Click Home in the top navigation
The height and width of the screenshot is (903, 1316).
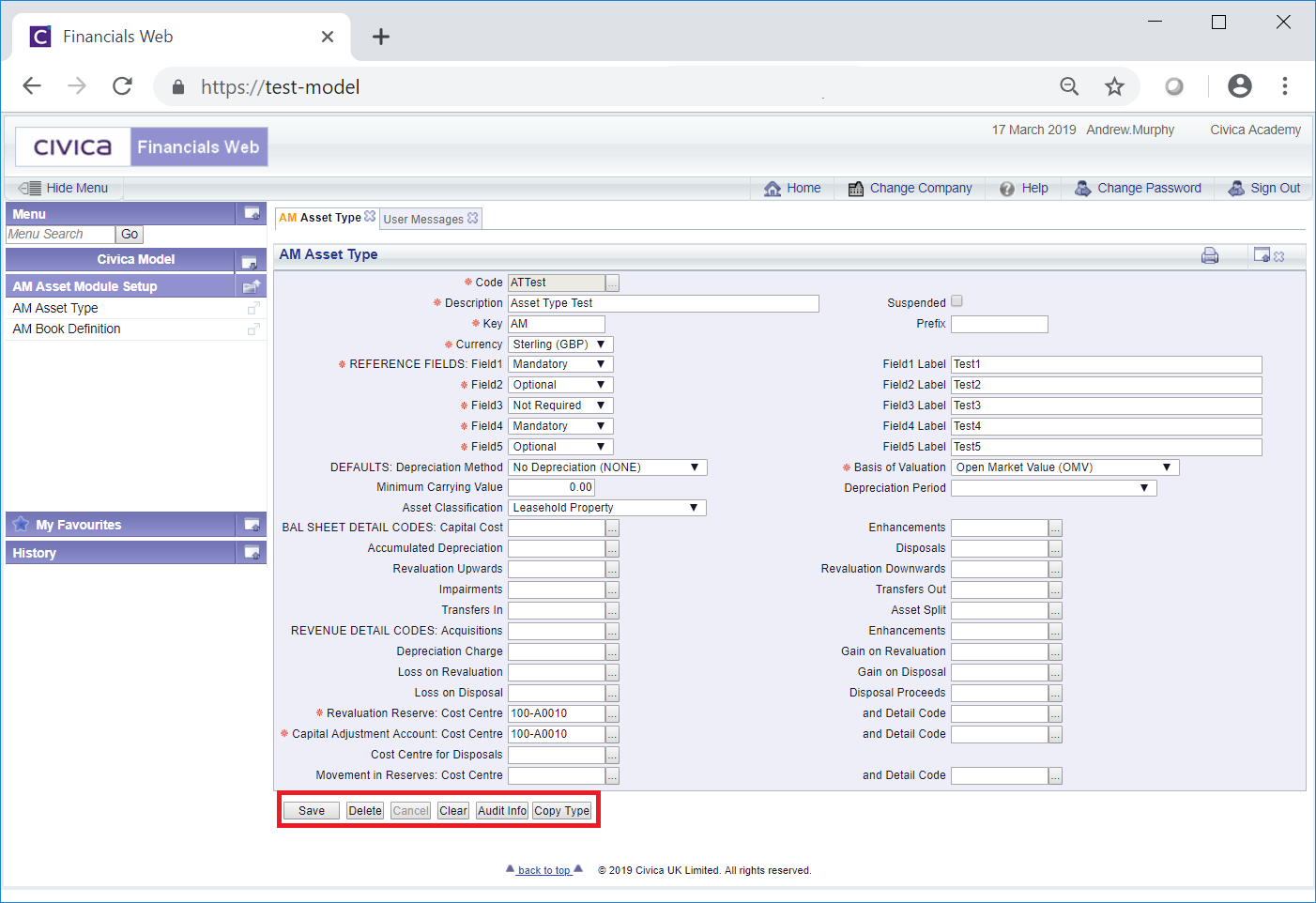(792, 188)
